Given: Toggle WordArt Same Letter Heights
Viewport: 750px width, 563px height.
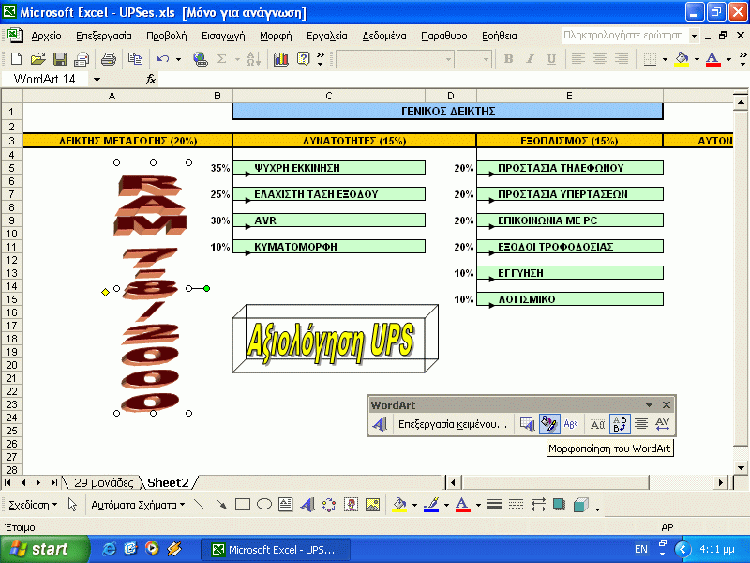Looking at the screenshot, I should (597, 424).
